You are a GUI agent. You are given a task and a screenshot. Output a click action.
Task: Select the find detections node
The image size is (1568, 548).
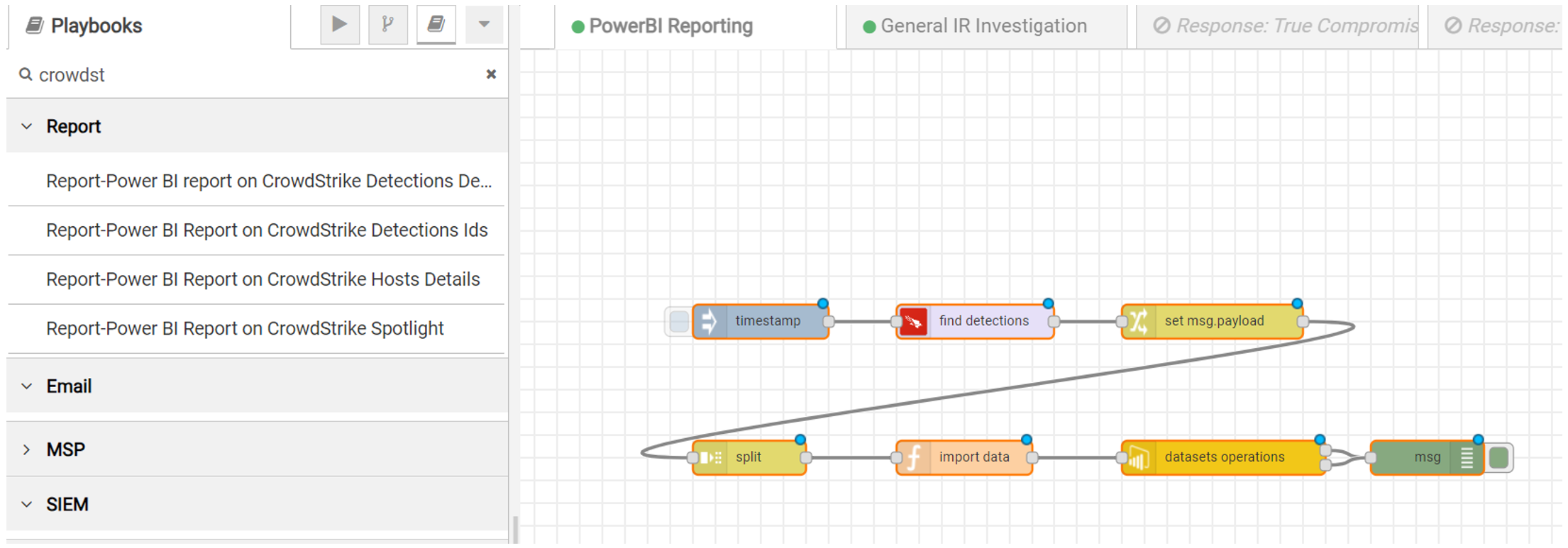coord(976,321)
